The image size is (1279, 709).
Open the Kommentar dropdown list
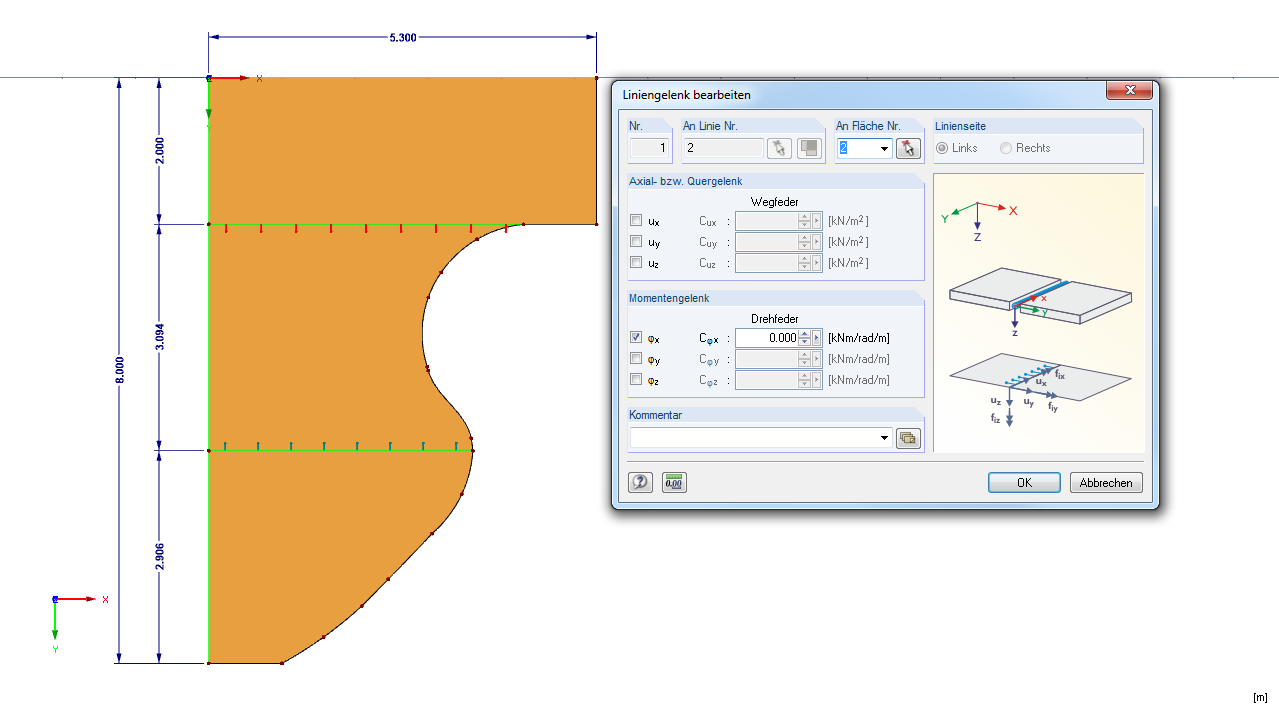(x=885, y=437)
